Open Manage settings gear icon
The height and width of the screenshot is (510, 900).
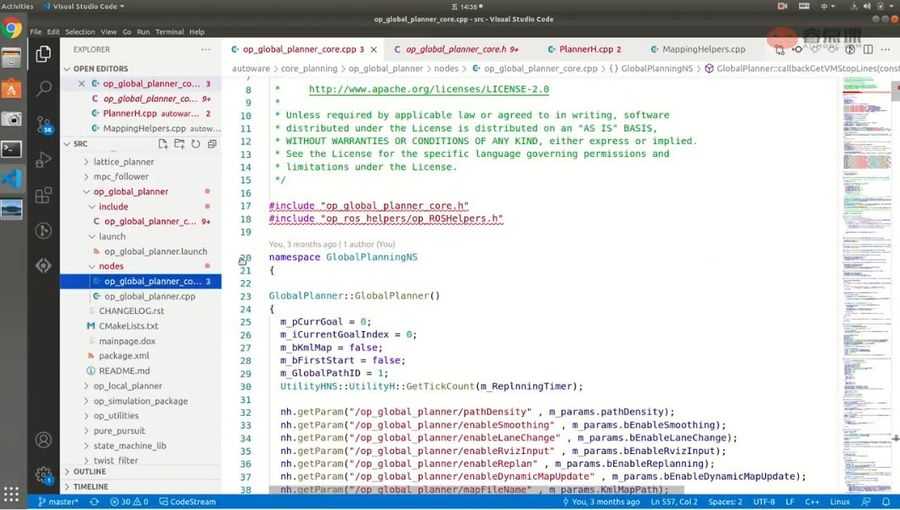(44, 474)
